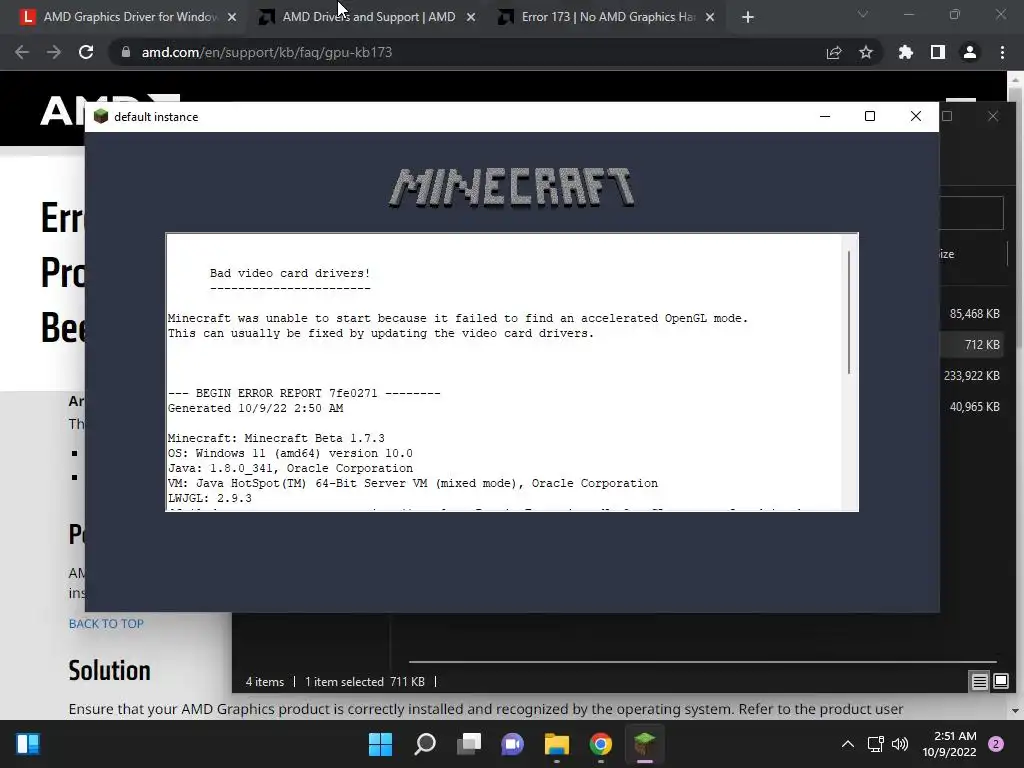Bookmark this page with star icon
The image size is (1024, 768).
coord(865,52)
